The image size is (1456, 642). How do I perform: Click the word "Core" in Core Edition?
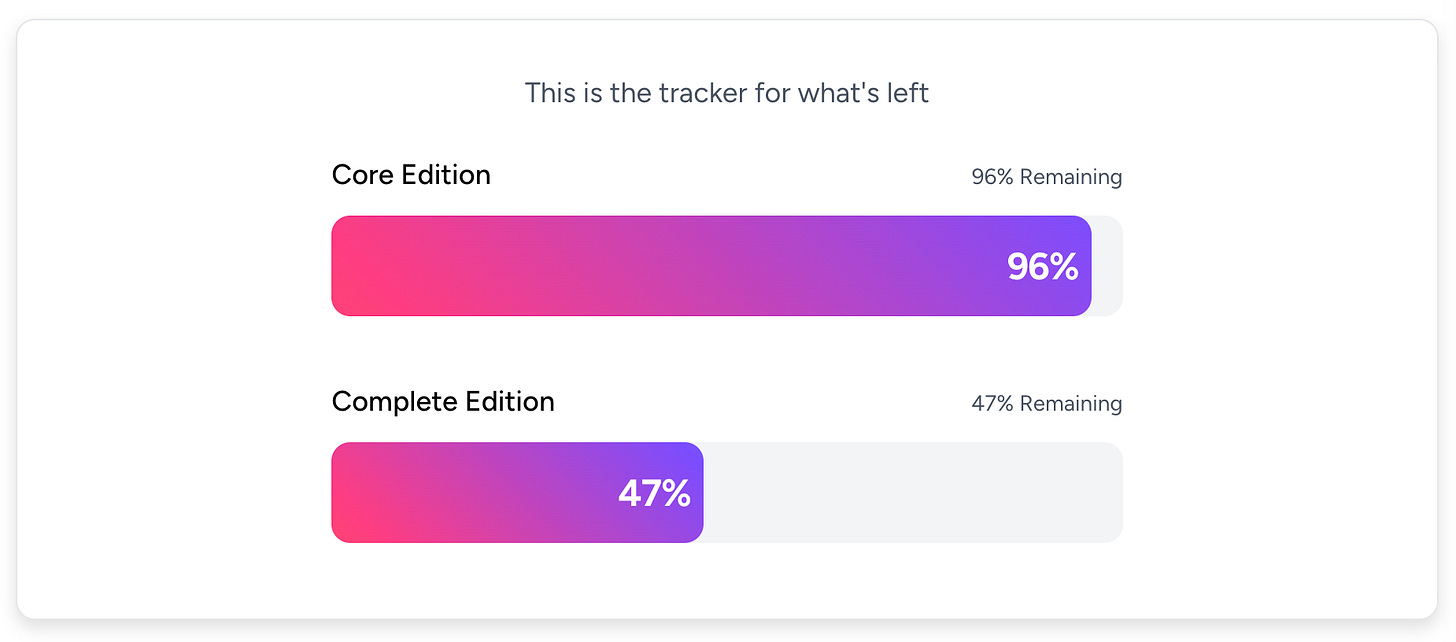pyautogui.click(x=363, y=175)
